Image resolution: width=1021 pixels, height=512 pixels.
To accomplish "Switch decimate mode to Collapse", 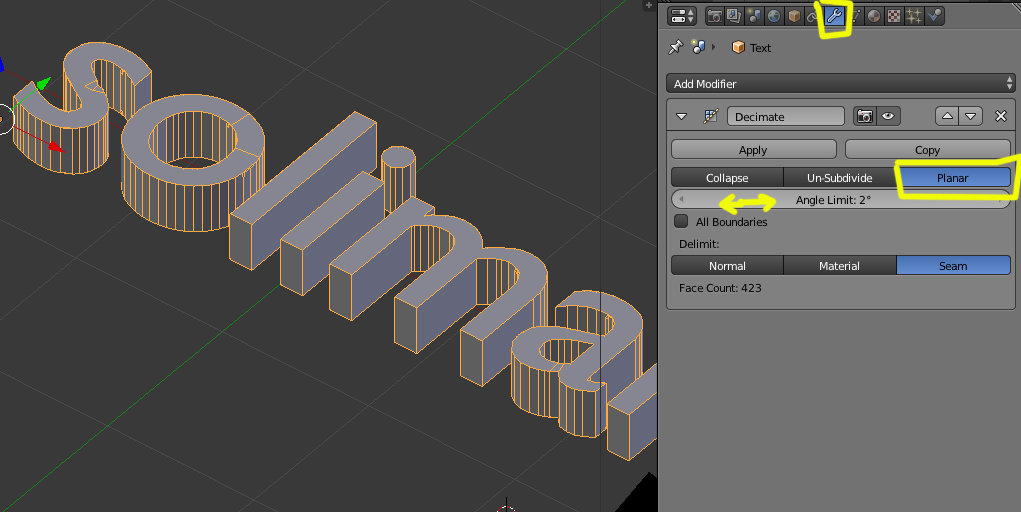I will [727, 178].
